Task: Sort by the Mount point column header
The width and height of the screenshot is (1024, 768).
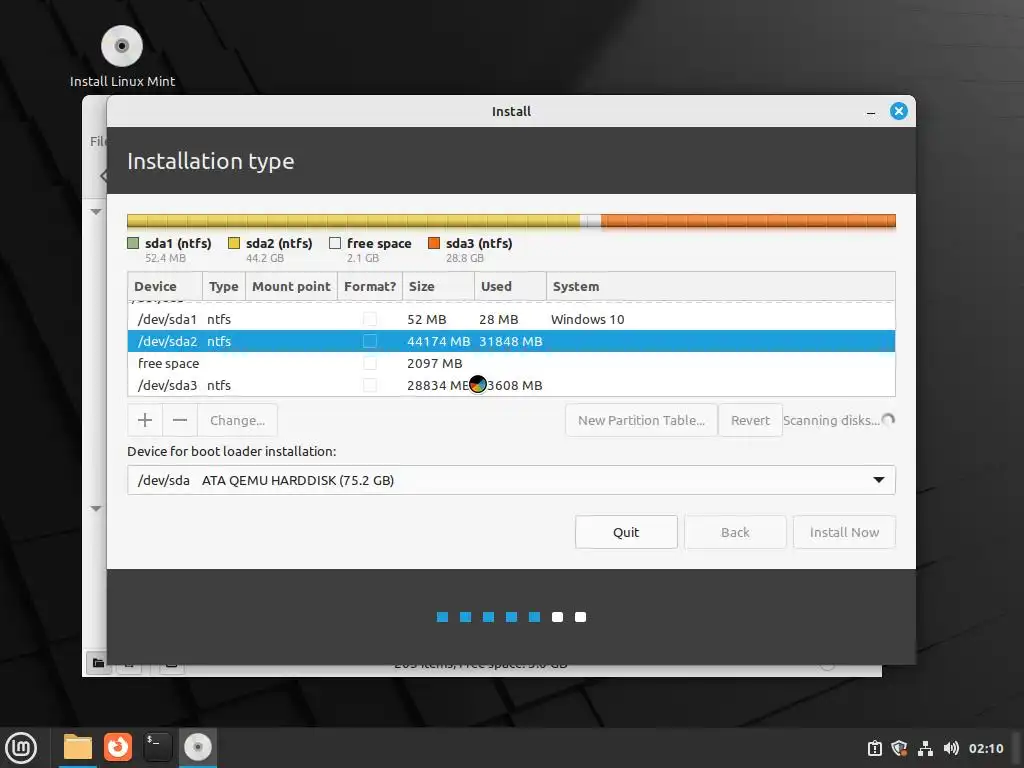Action: tap(291, 286)
